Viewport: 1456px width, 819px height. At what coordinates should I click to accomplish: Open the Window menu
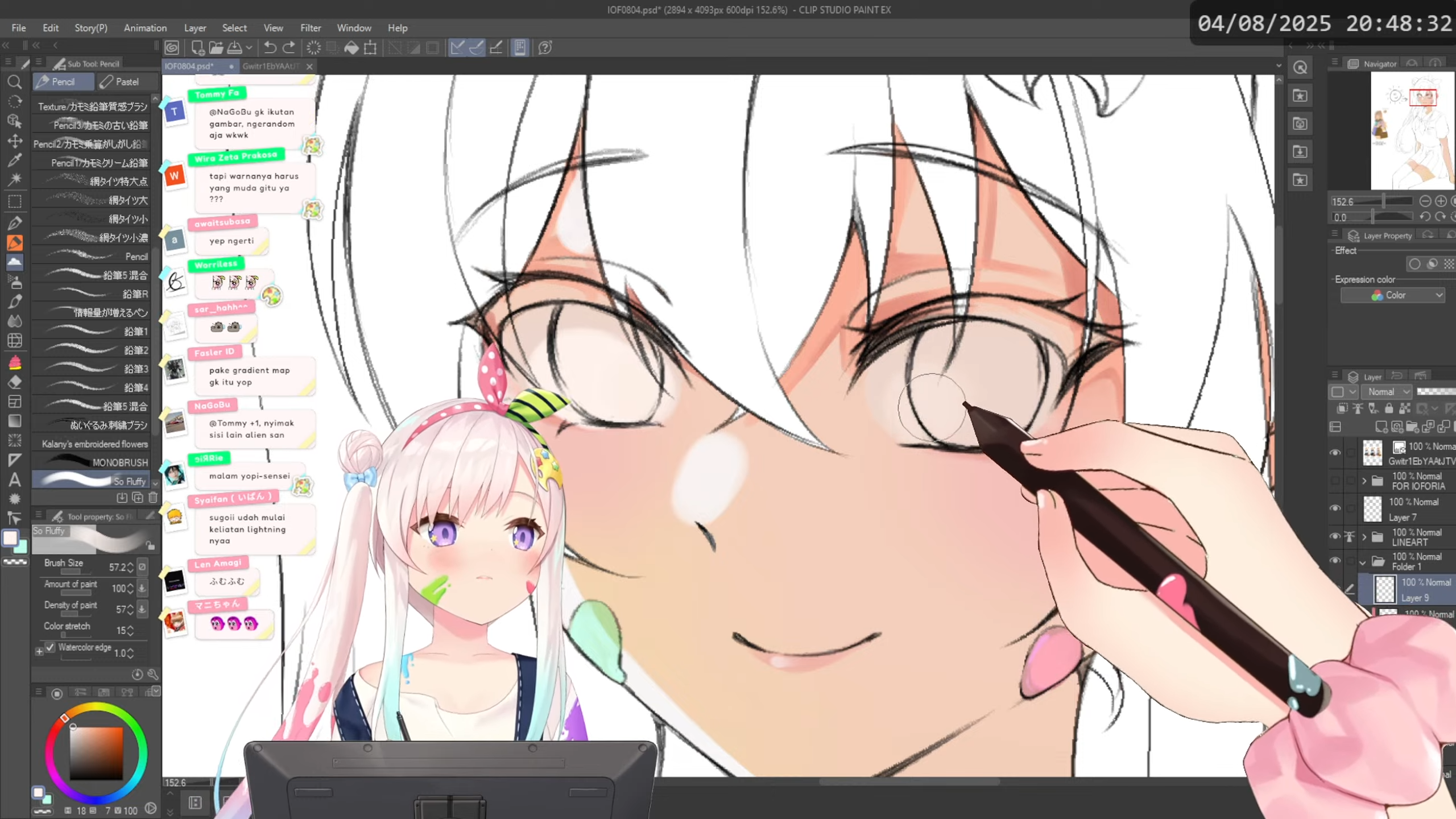[x=354, y=28]
